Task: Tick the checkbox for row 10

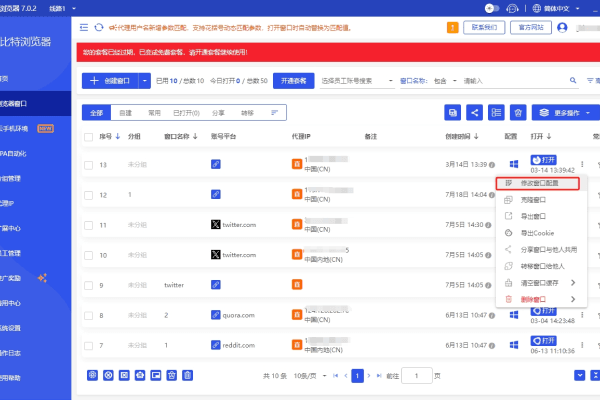Action: click(88, 255)
